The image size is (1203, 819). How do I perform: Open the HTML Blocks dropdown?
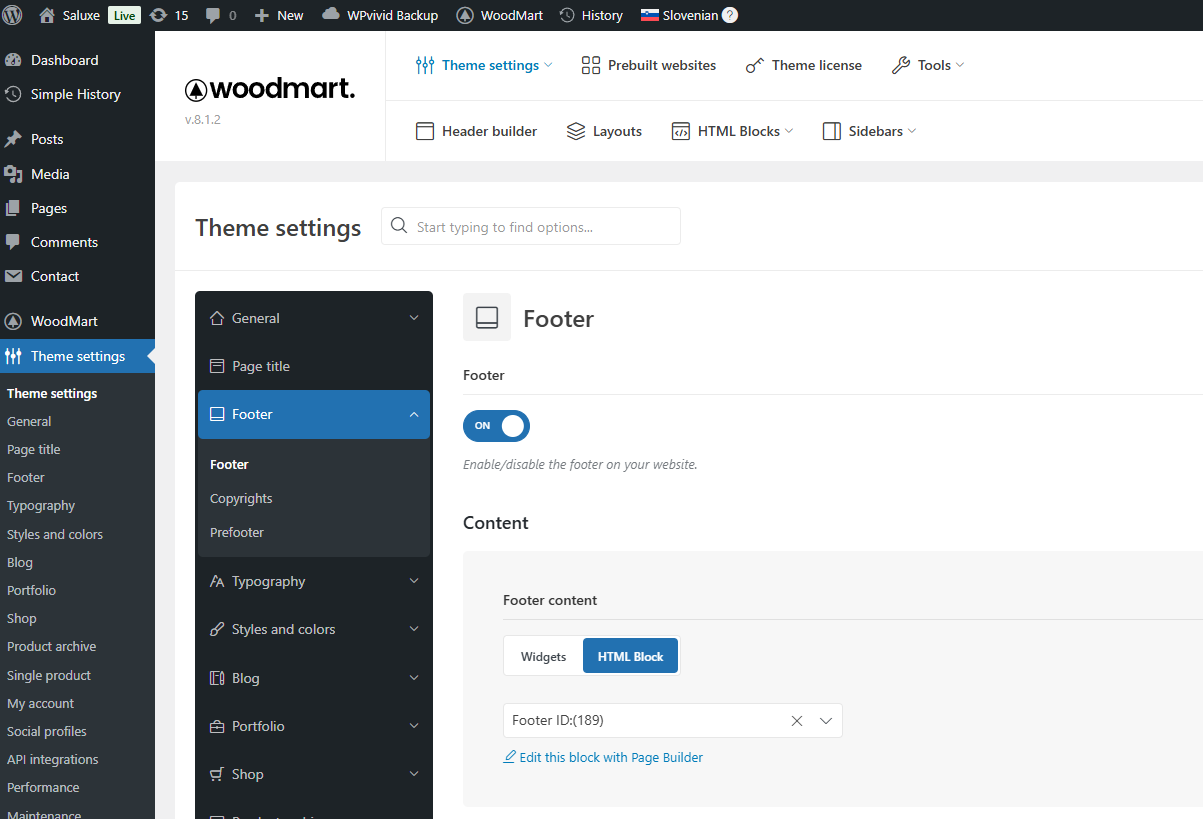[x=732, y=131]
